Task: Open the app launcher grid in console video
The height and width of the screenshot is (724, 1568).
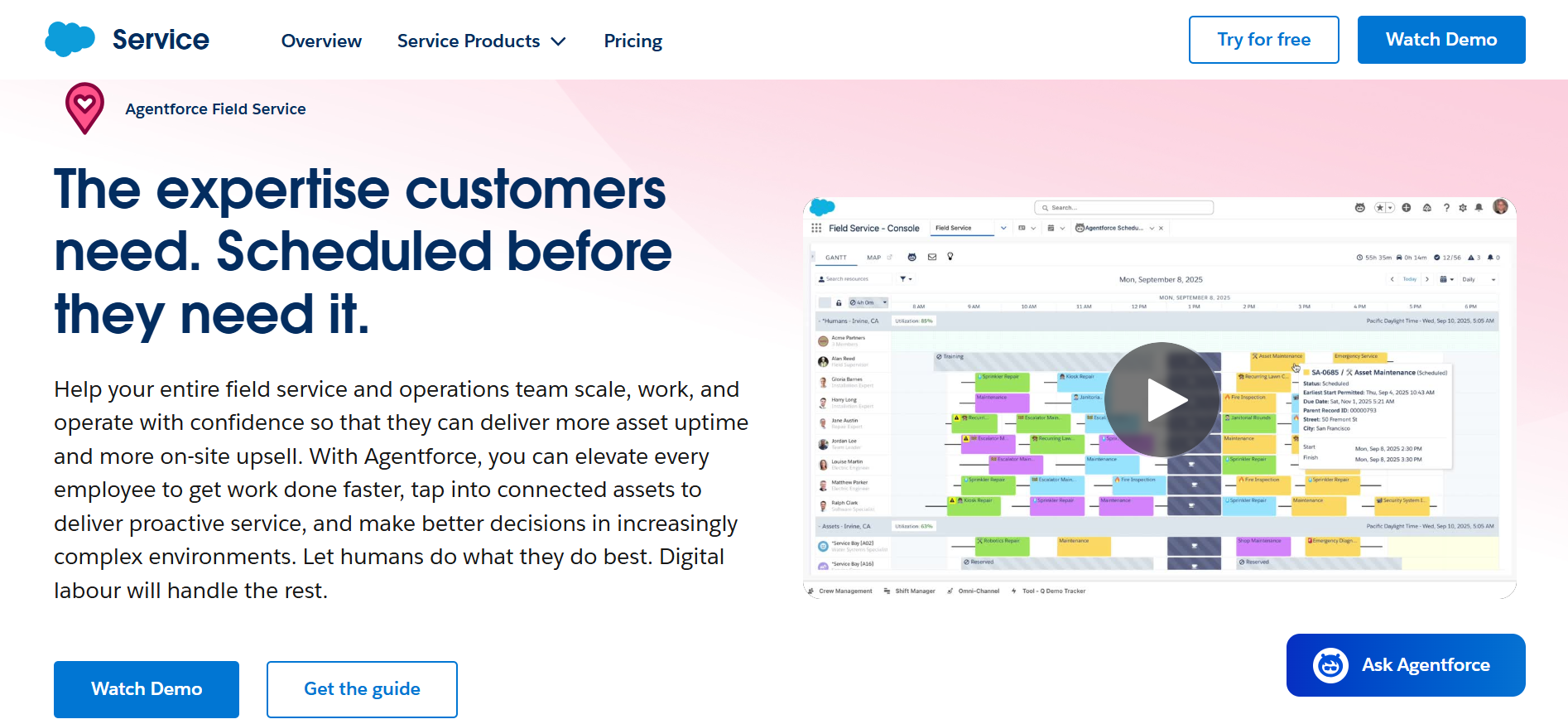Action: coord(816,228)
